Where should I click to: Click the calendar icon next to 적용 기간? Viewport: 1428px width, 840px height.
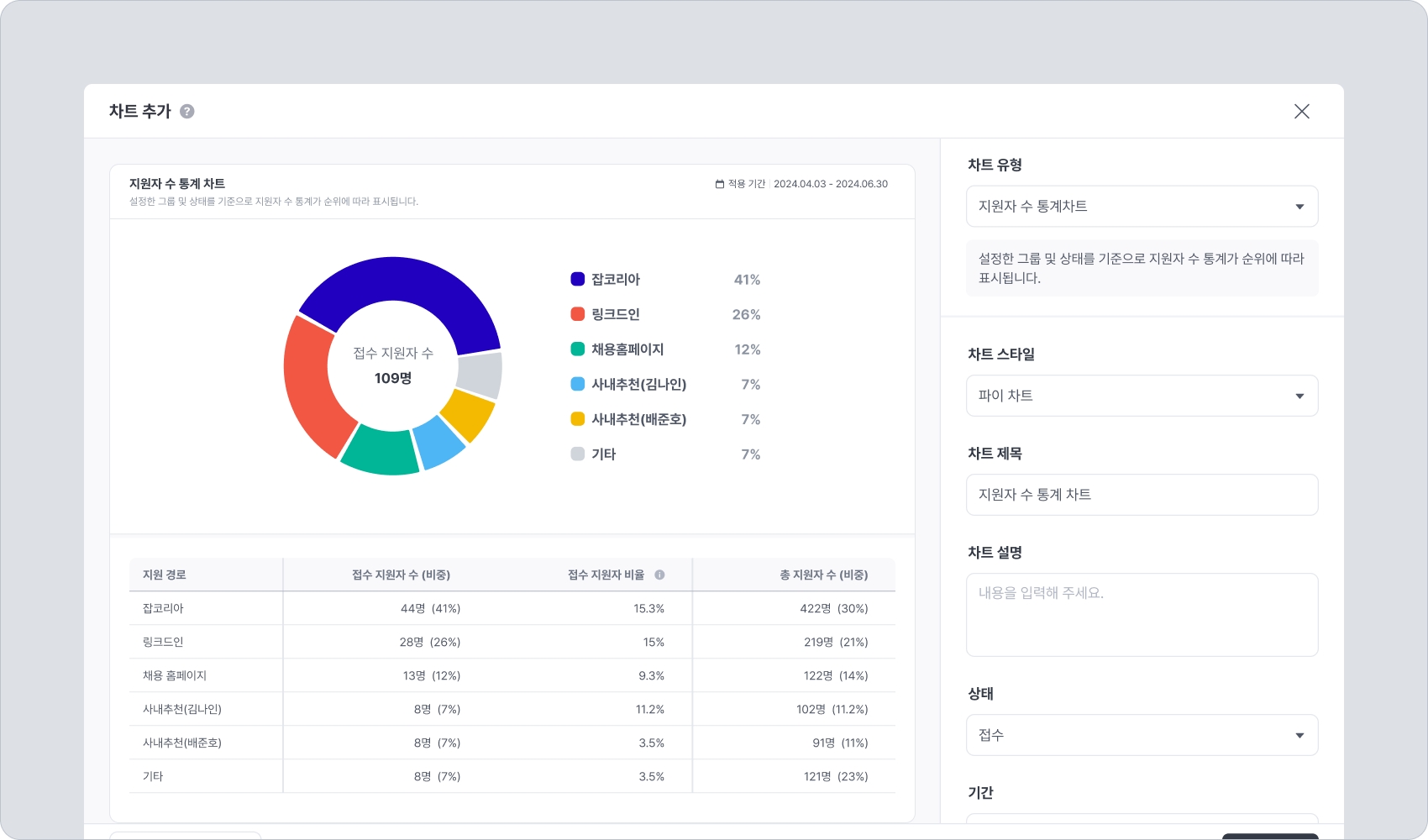(719, 184)
